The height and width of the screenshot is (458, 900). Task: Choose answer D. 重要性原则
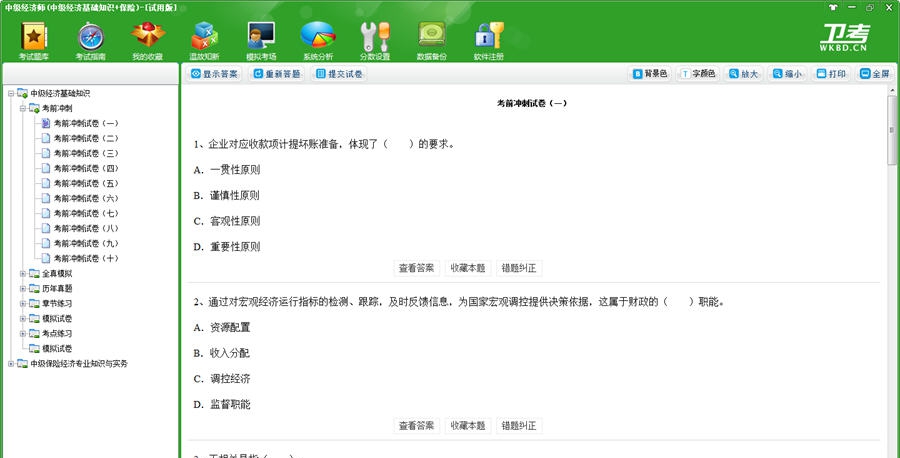click(226, 247)
